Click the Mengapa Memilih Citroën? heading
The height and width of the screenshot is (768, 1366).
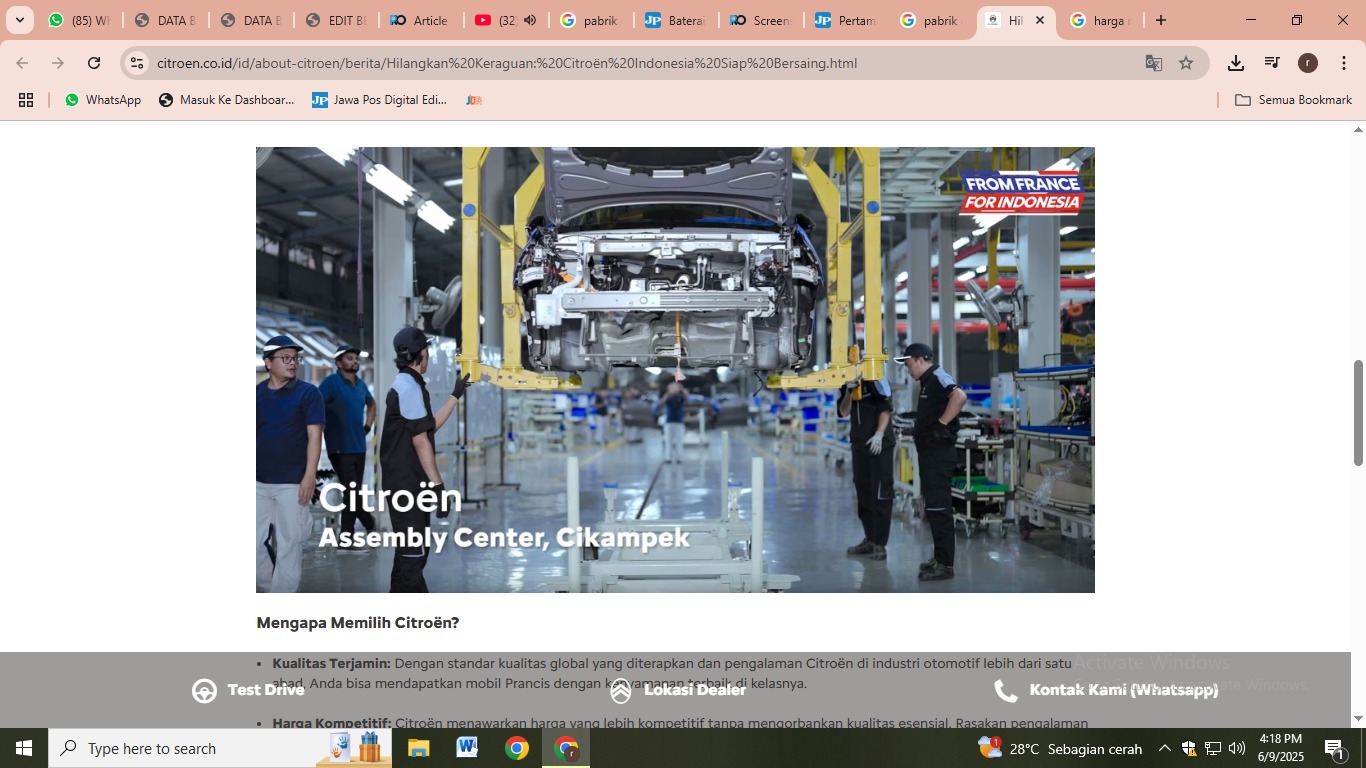click(358, 623)
